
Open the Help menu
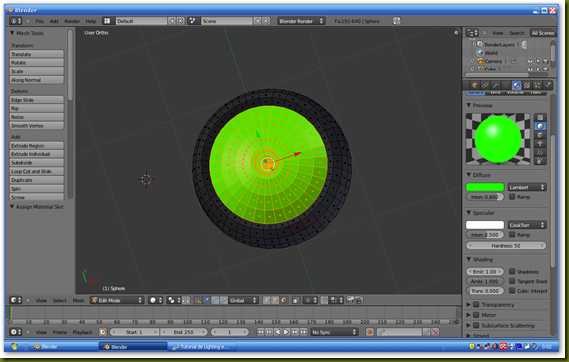91,21
